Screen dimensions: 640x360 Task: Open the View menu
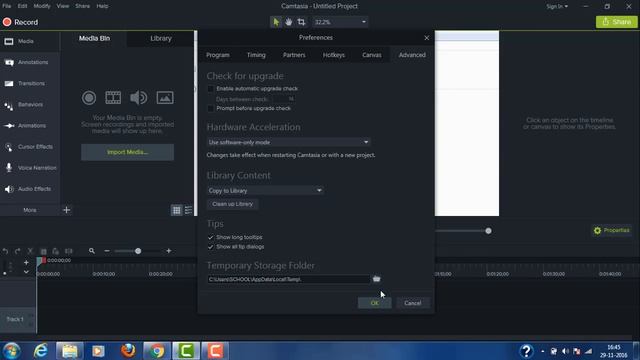[x=62, y=6]
